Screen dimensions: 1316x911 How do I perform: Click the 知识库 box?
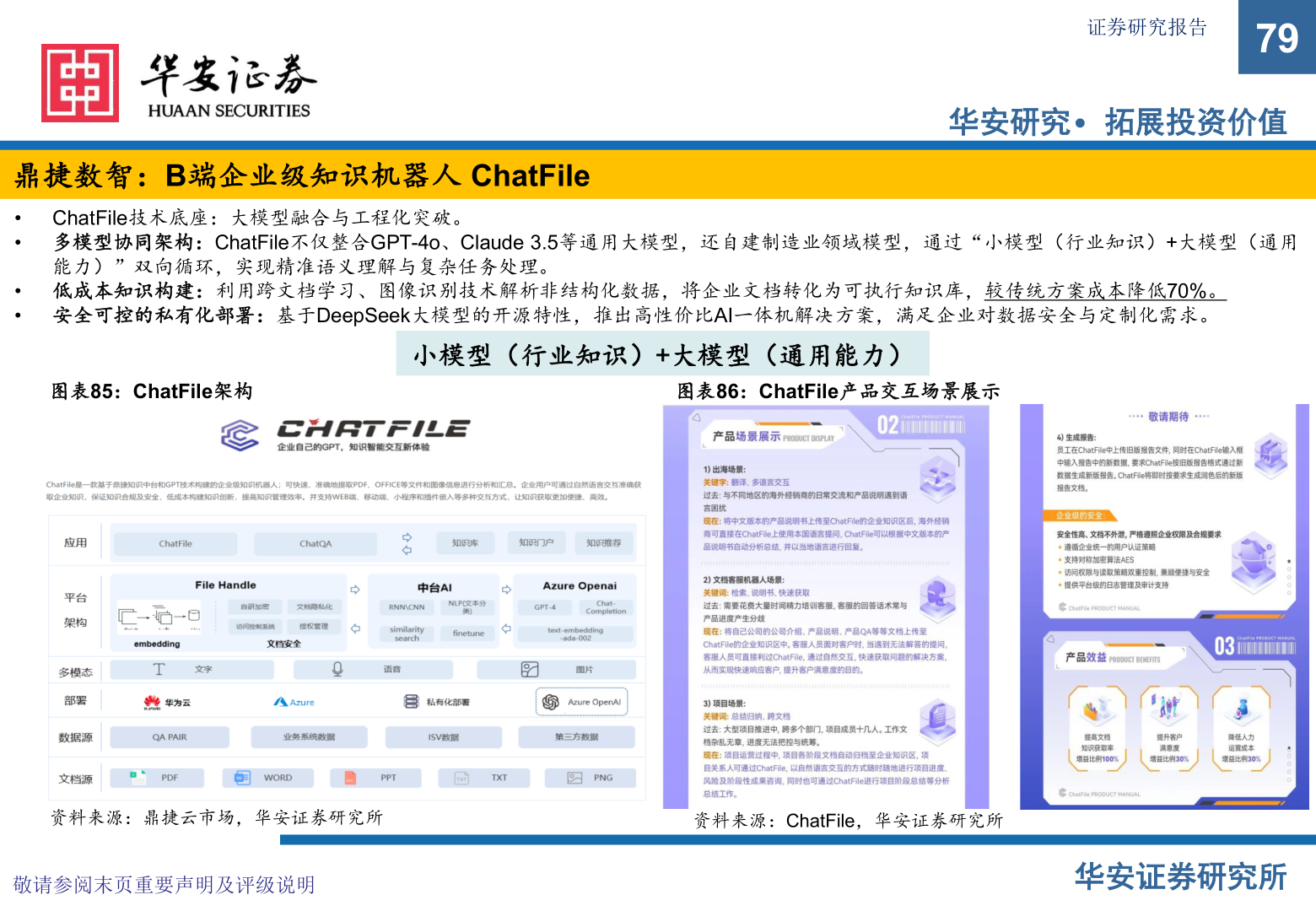coord(465,543)
